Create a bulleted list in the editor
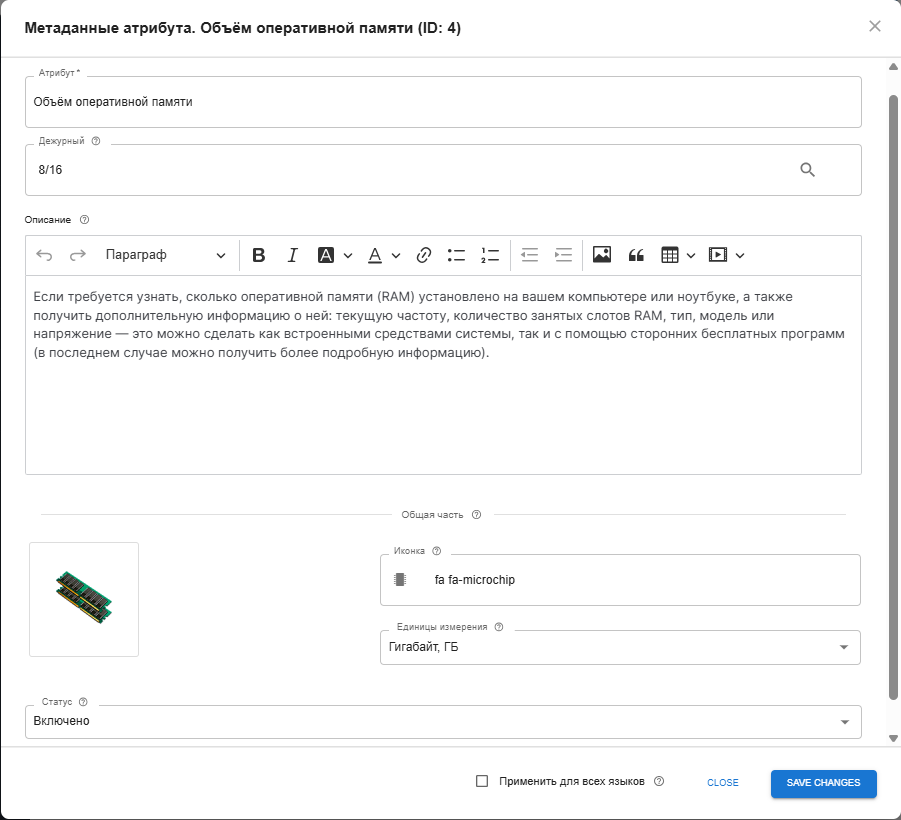The image size is (901, 820). 456,255
